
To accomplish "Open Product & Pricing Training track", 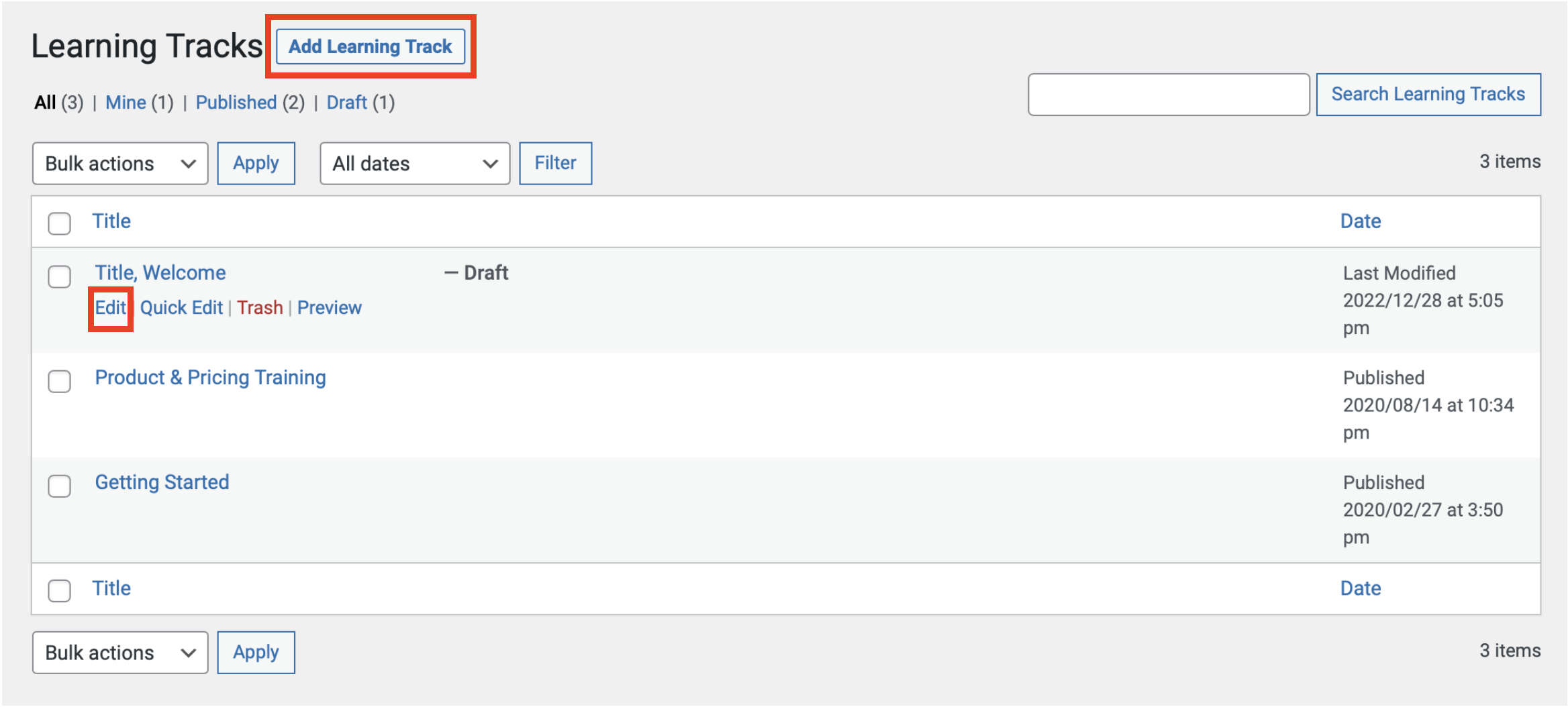I will 211,378.
